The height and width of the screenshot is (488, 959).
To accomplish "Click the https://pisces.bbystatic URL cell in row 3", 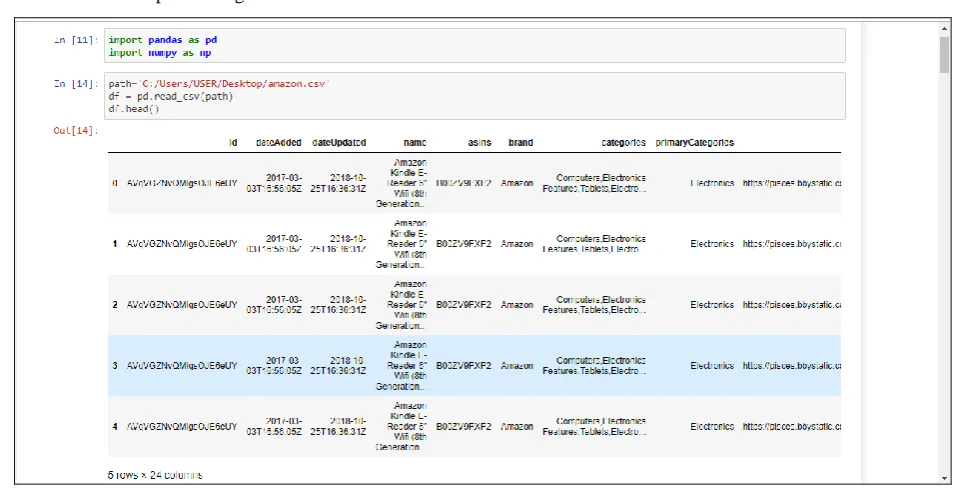I will point(792,366).
